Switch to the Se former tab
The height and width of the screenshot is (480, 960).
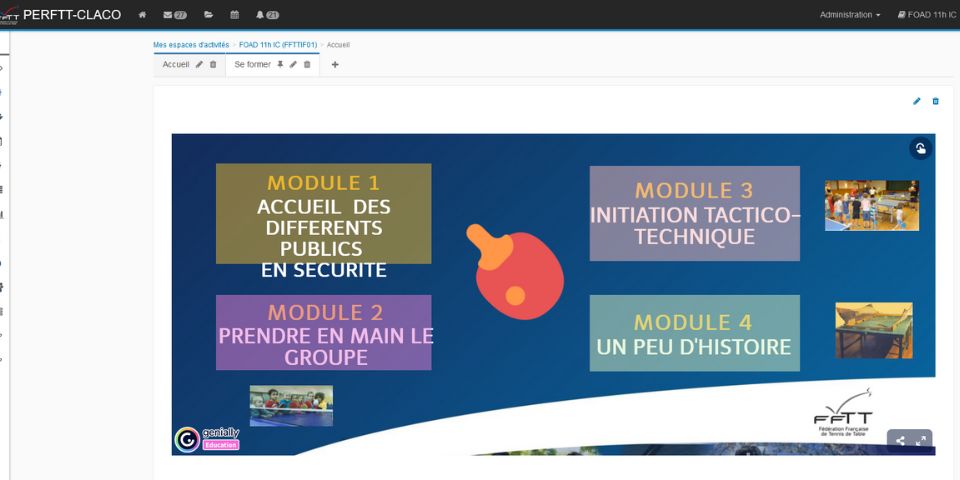[x=252, y=64]
